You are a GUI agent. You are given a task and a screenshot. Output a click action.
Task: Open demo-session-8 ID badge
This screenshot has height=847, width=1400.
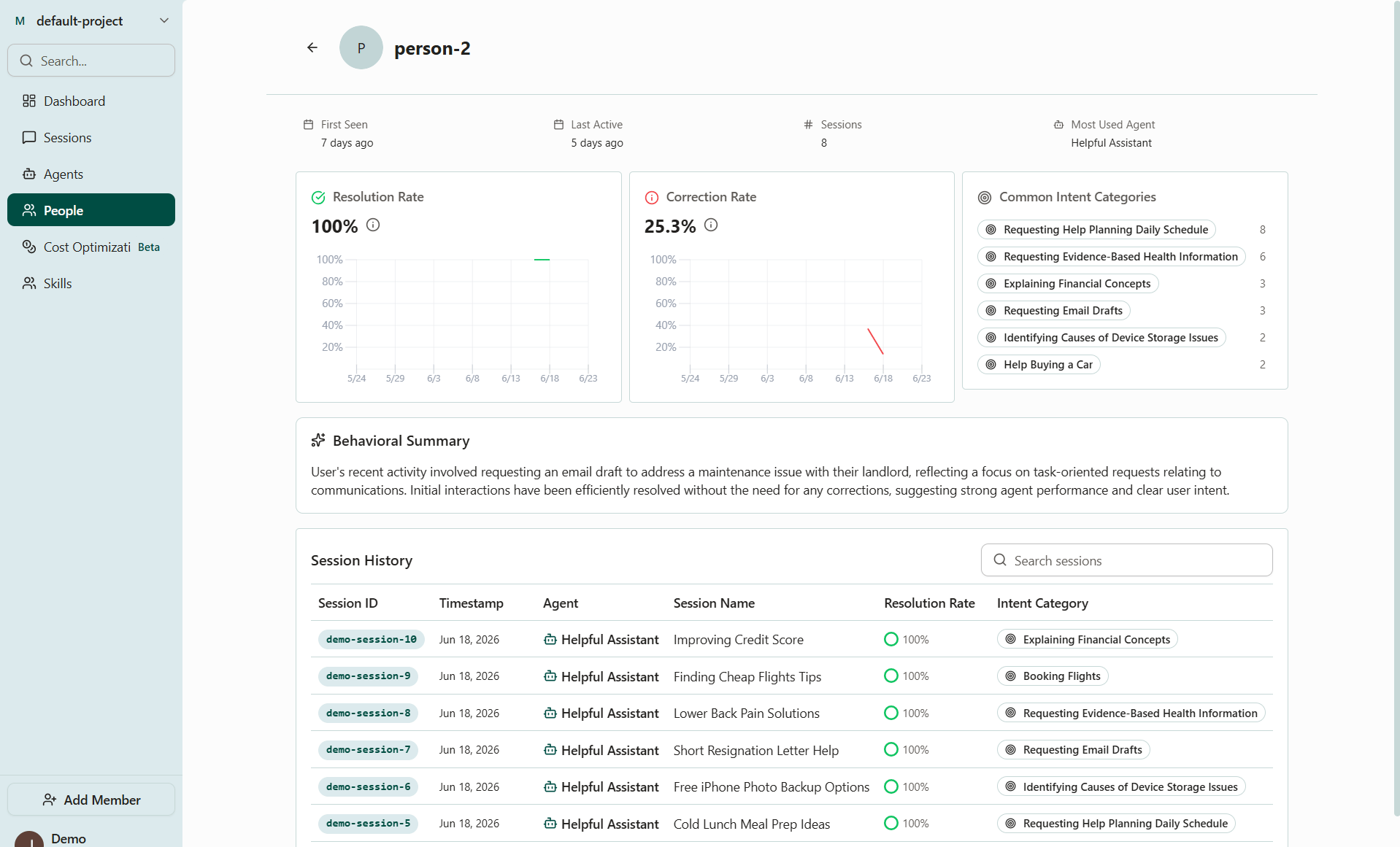pos(368,713)
